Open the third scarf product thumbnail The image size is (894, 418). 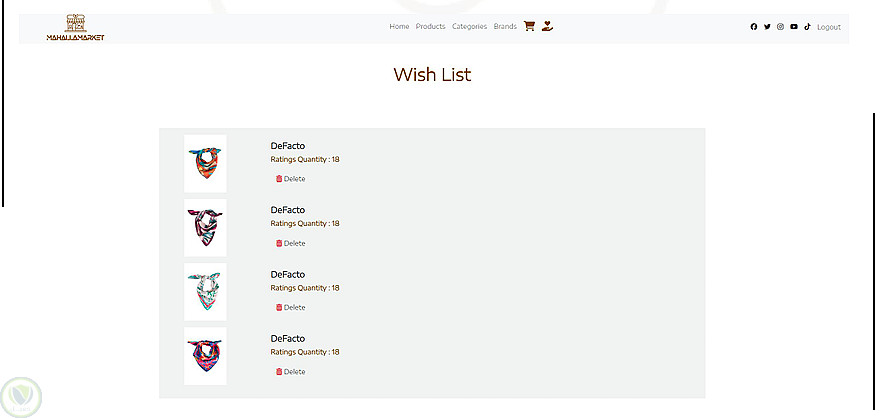tap(205, 291)
